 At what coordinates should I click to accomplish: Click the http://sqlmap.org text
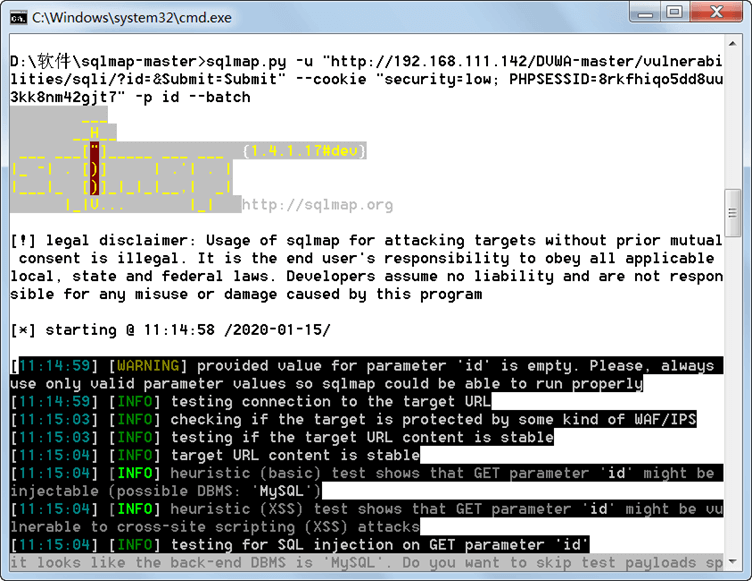click(x=317, y=205)
